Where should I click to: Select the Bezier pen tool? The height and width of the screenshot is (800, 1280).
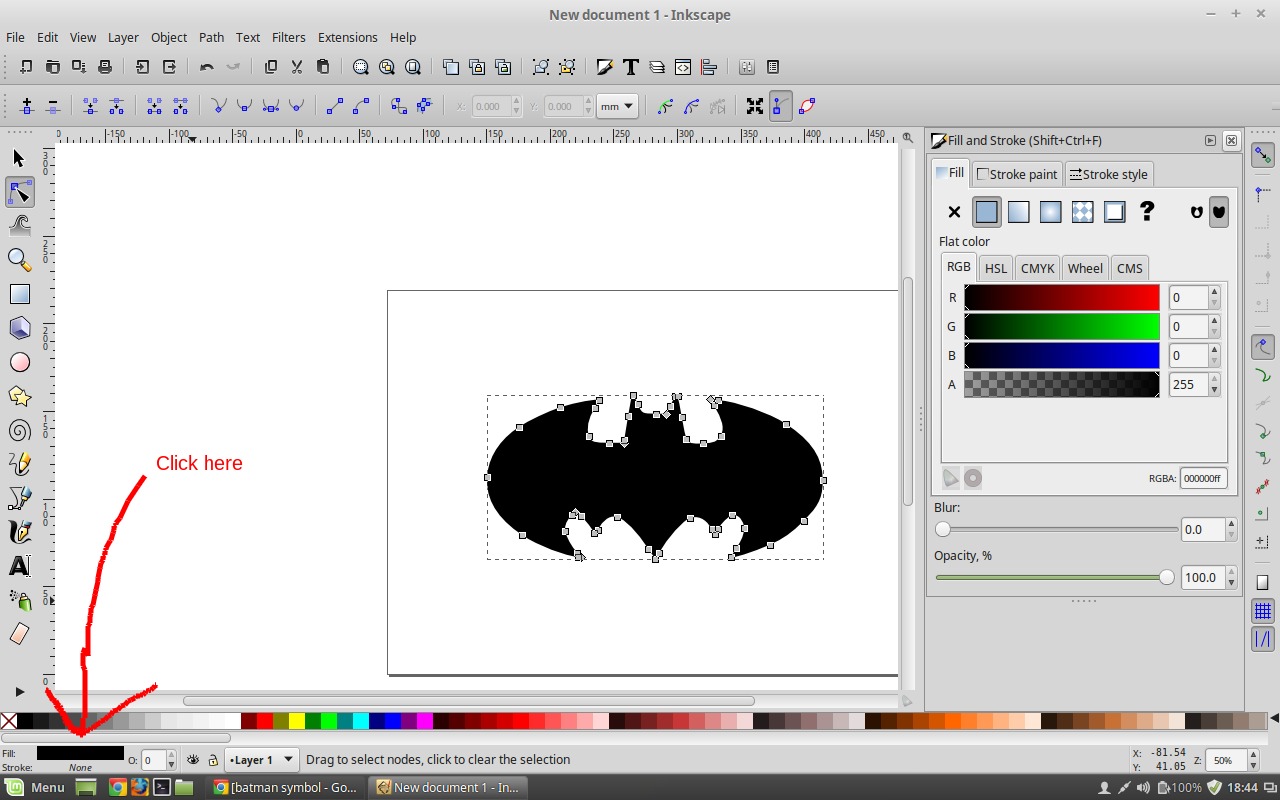(19, 498)
